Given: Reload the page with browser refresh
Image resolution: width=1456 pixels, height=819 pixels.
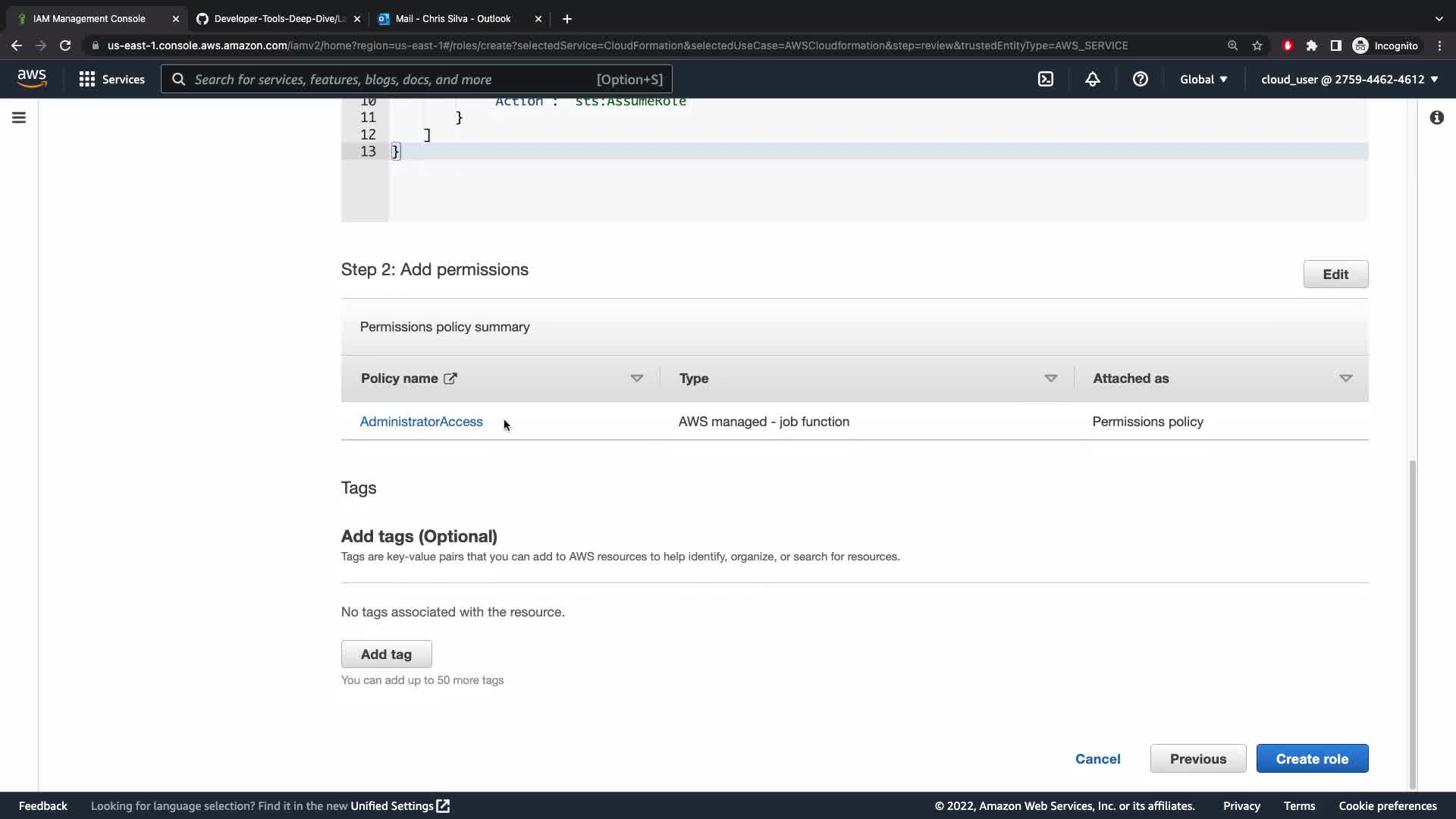Looking at the screenshot, I should (65, 45).
